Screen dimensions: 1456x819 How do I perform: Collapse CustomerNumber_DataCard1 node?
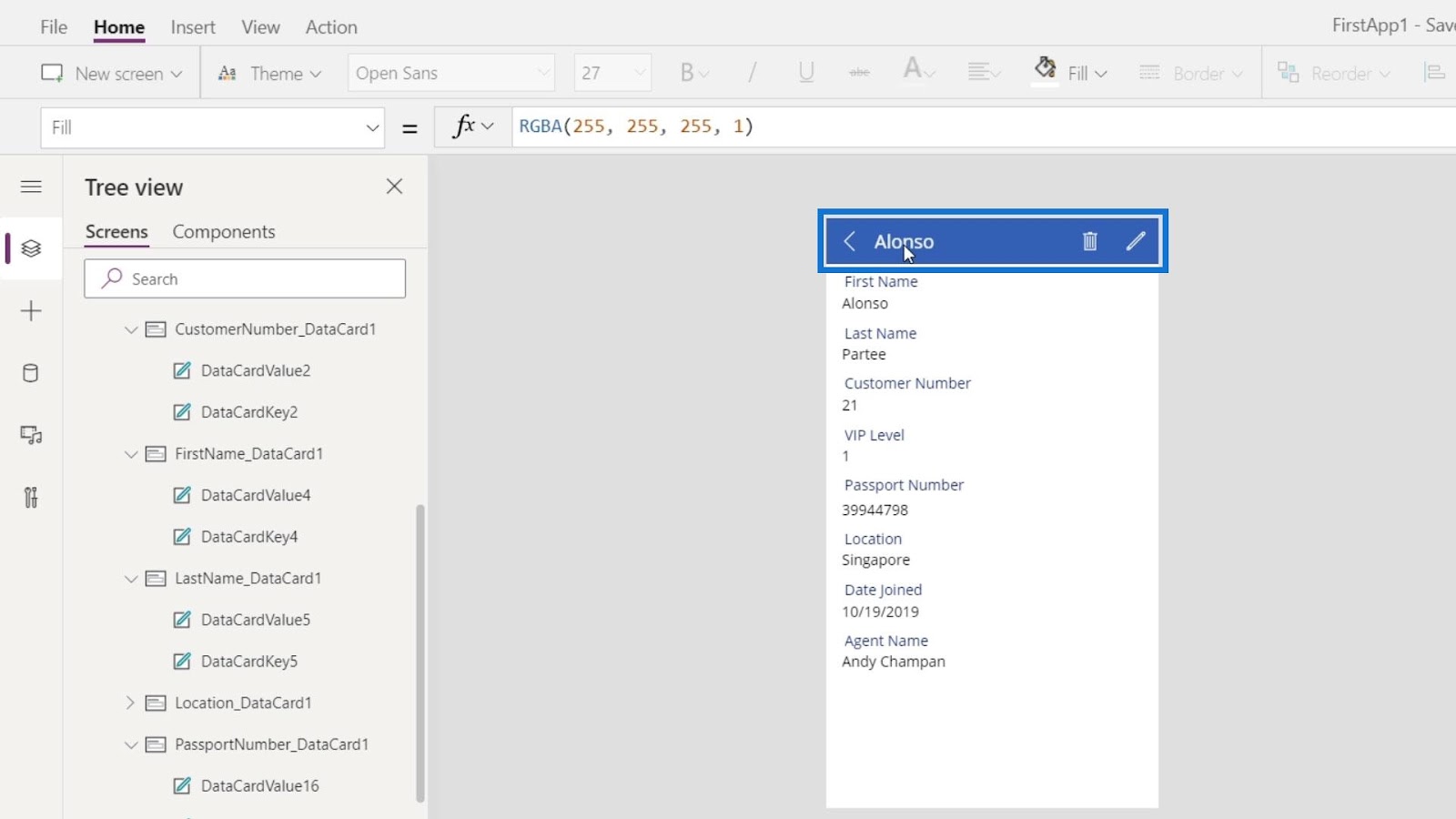click(x=131, y=329)
